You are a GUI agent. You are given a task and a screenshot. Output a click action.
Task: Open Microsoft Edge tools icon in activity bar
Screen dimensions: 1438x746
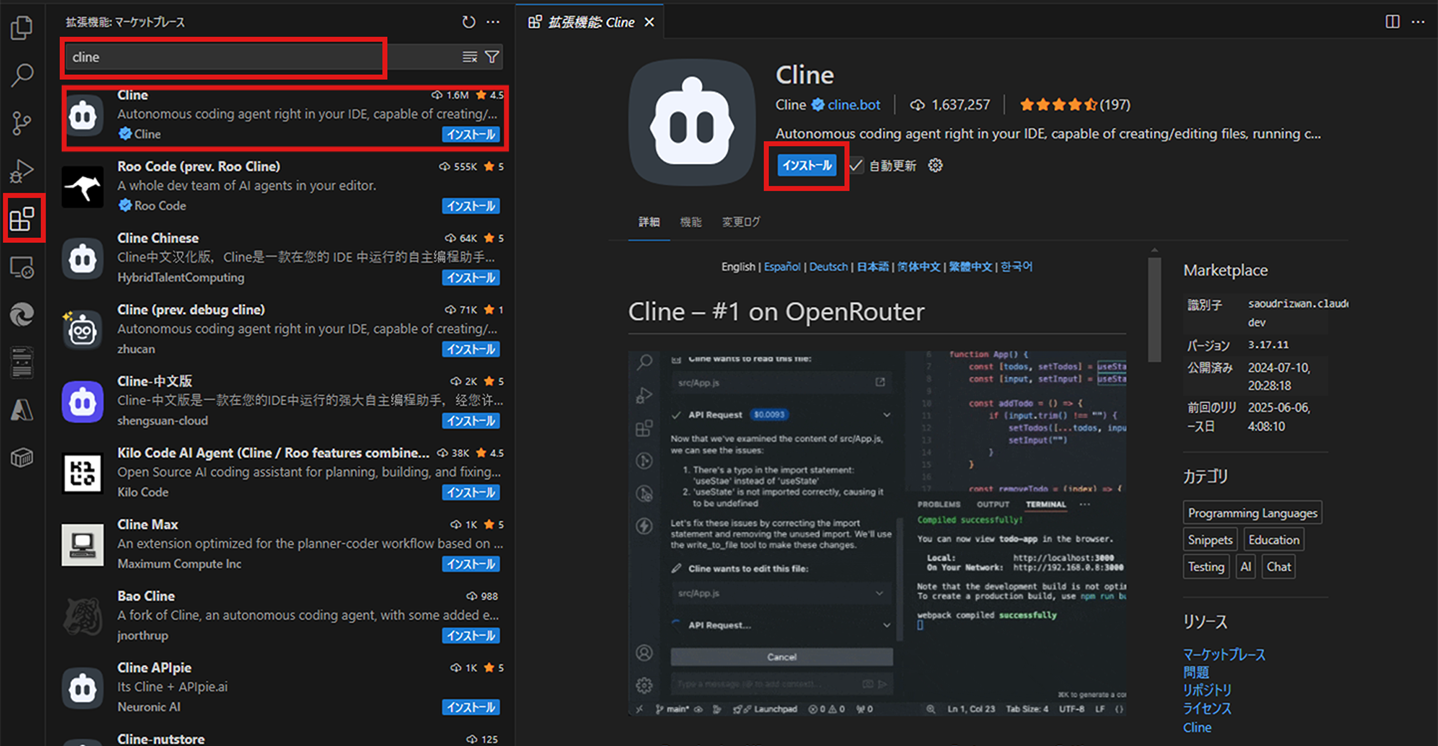coord(21,314)
